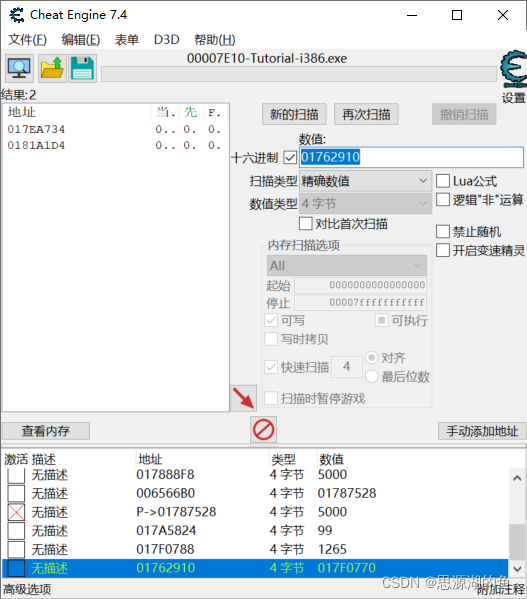This screenshot has height=599, width=527.
Task: Toggle active box for address 017A5824
Action: click(16, 531)
